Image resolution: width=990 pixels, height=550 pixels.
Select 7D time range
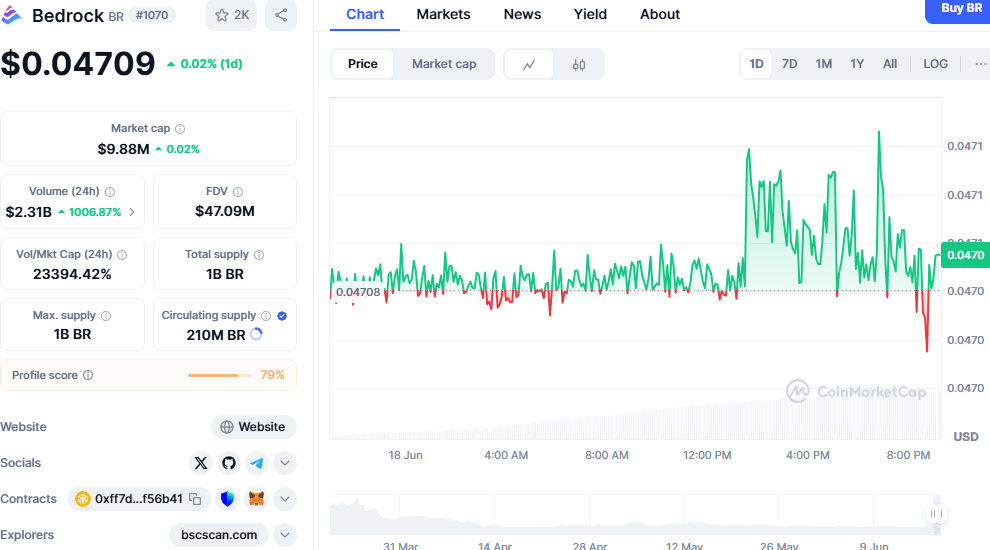click(789, 64)
